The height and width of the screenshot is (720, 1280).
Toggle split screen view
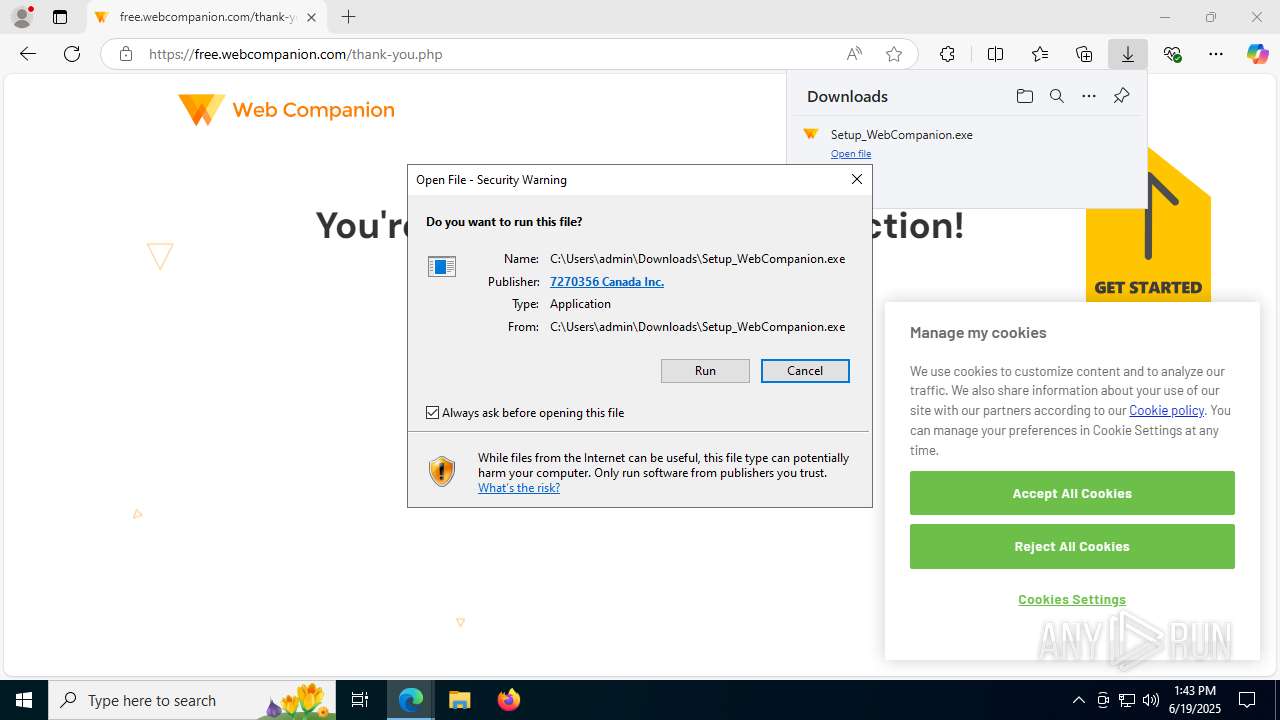coord(995,54)
